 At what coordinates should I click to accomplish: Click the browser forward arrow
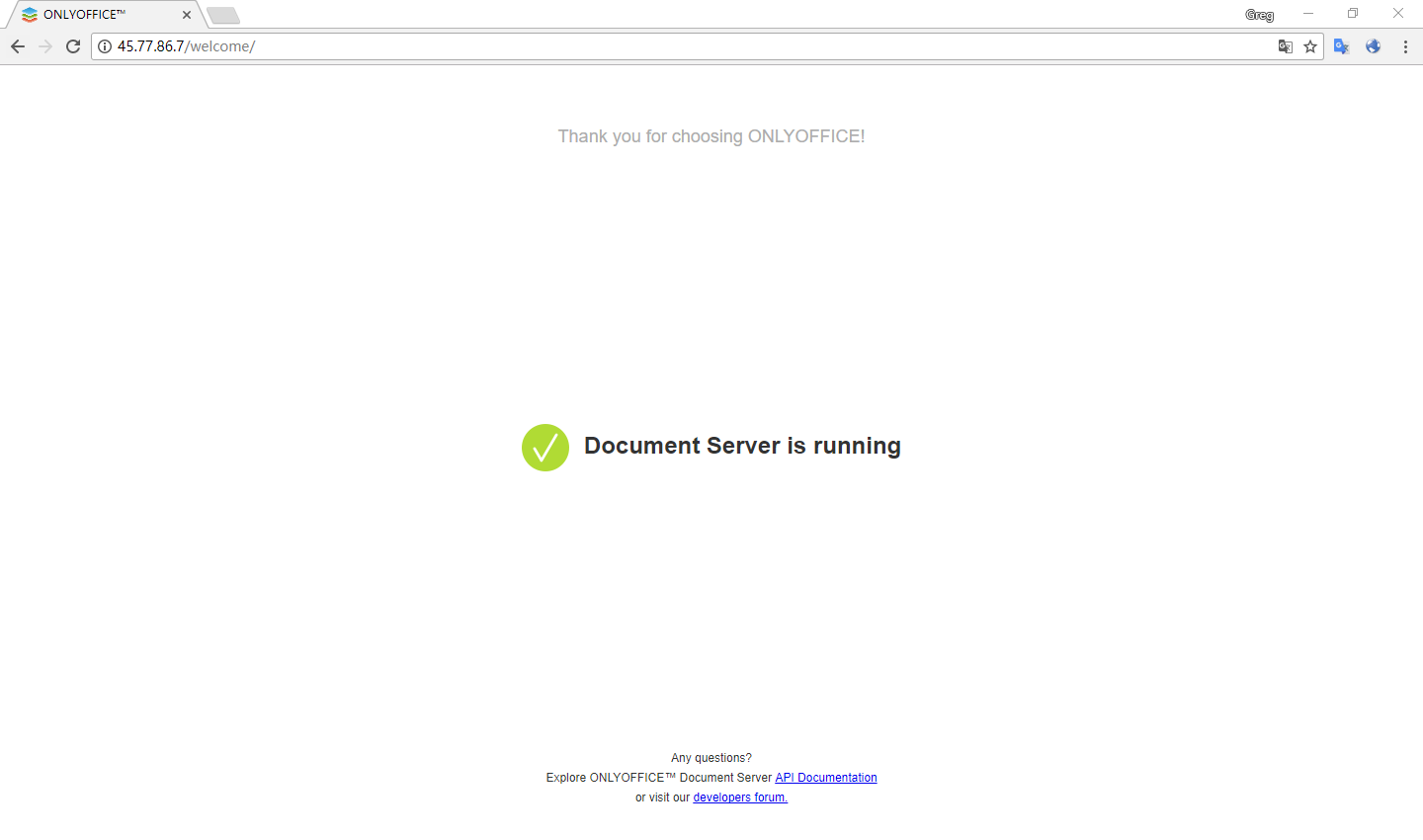click(45, 46)
